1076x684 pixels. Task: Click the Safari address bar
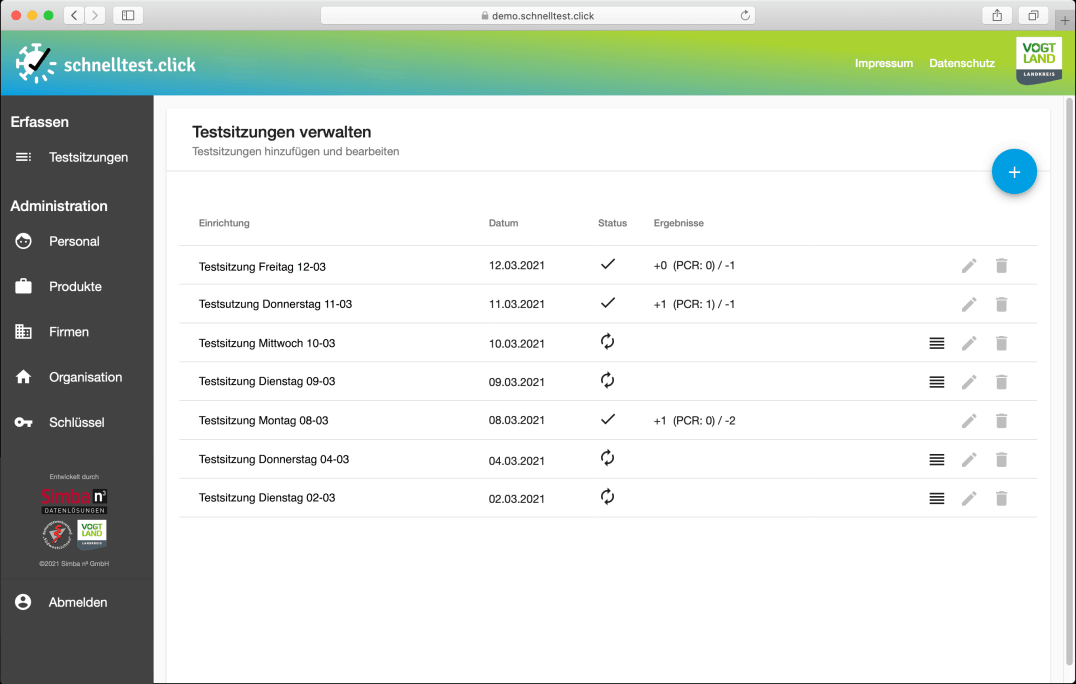pyautogui.click(x=538, y=15)
